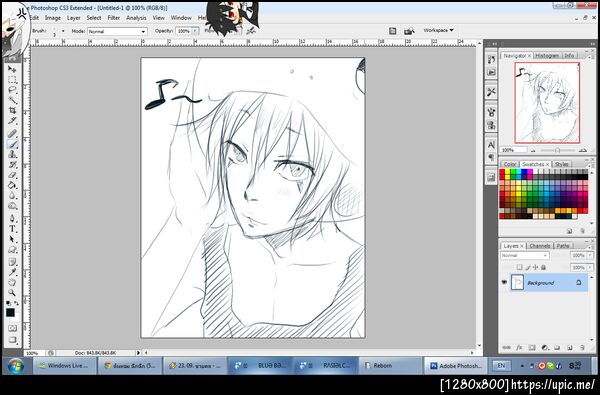Toggle lock transparent pixels in Layers

coord(519,267)
